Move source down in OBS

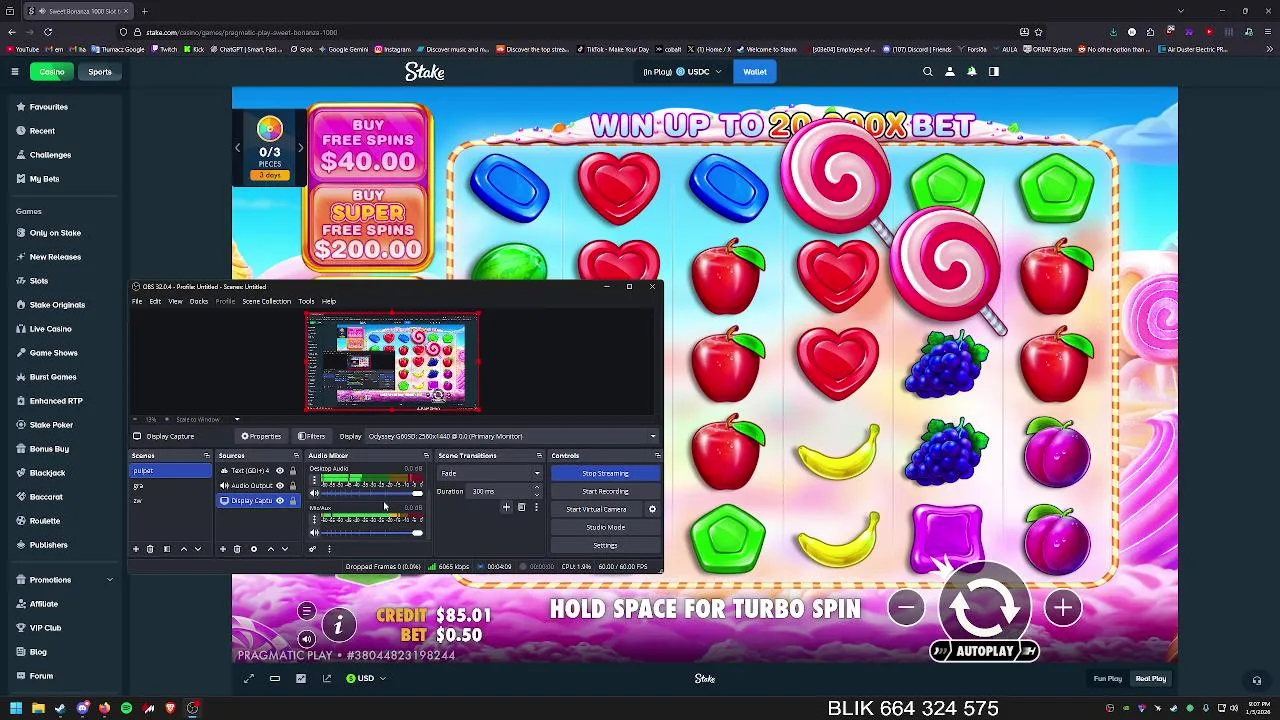pos(285,549)
